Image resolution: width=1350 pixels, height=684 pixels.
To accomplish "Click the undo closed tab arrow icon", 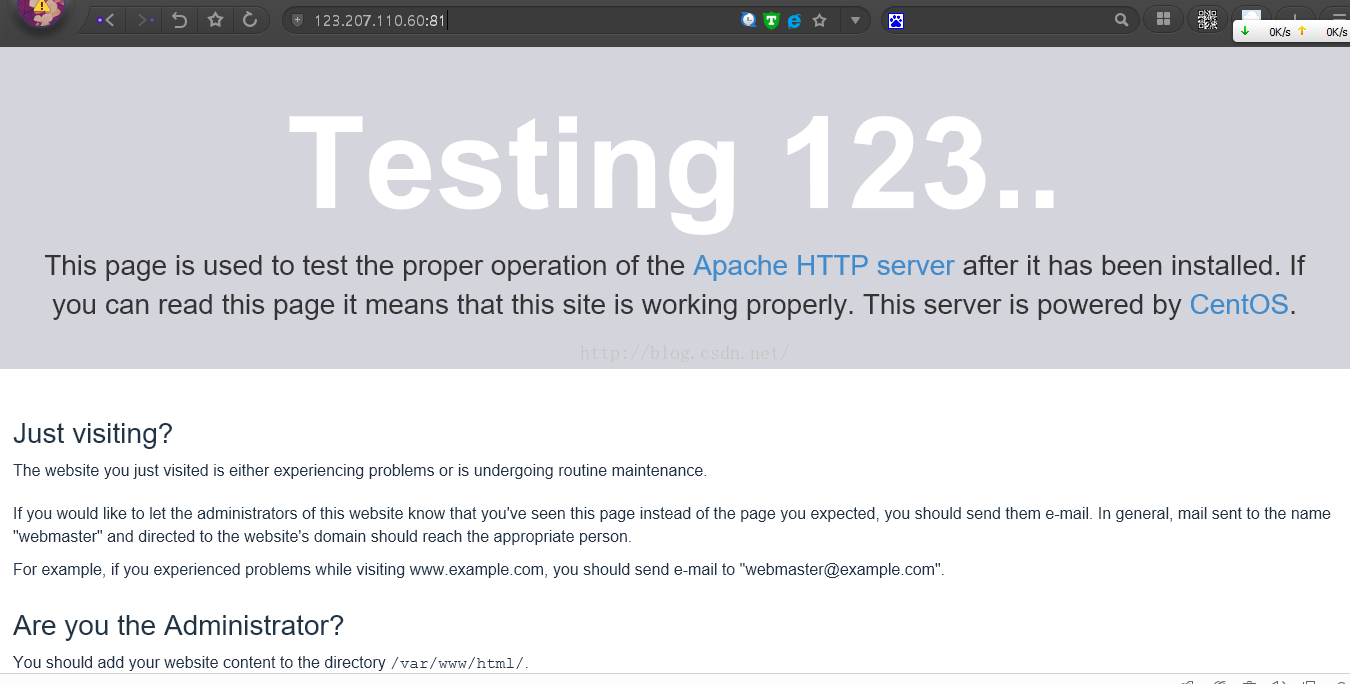I will coord(180,20).
